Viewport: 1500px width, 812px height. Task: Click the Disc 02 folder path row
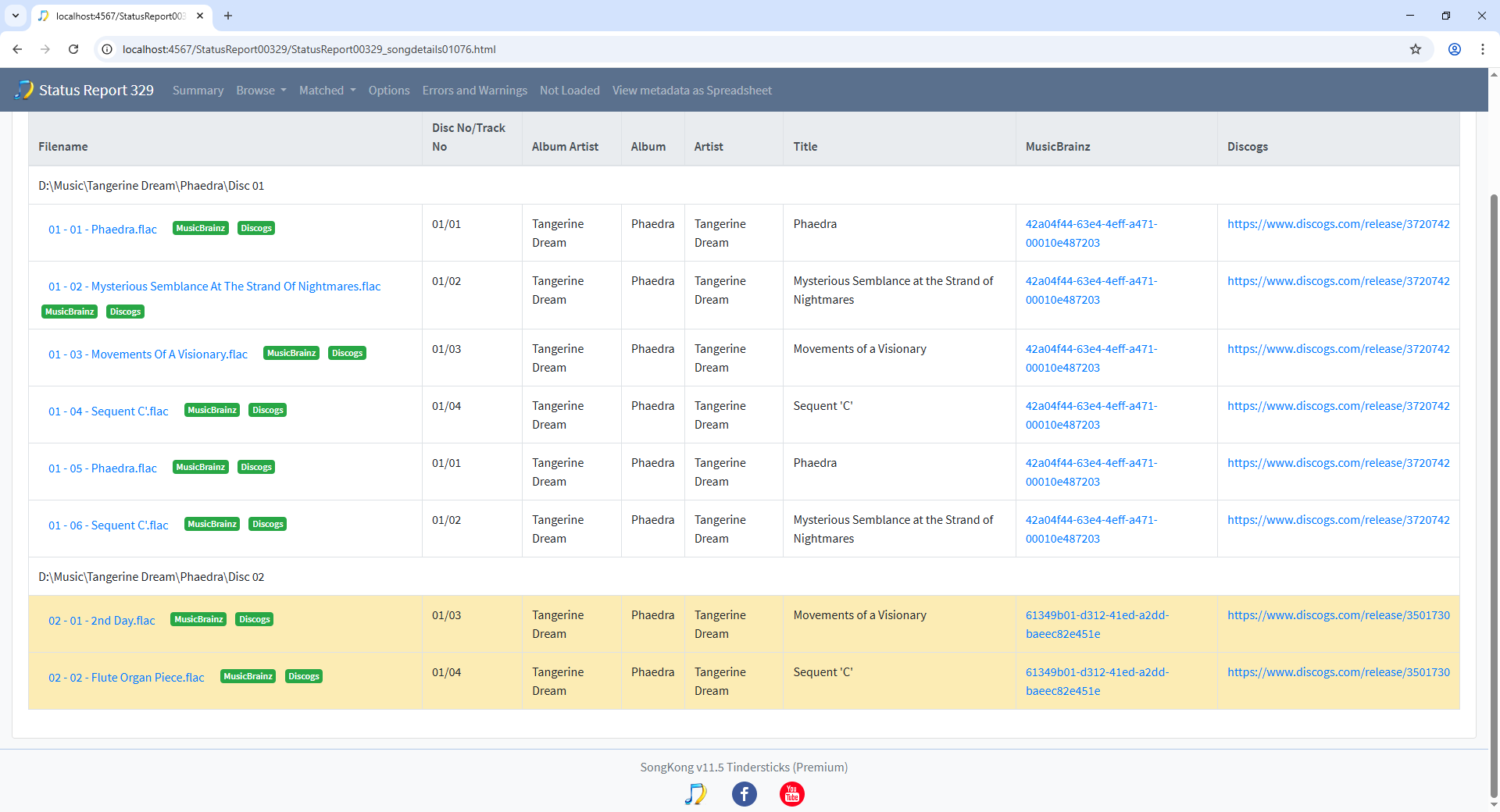point(744,577)
